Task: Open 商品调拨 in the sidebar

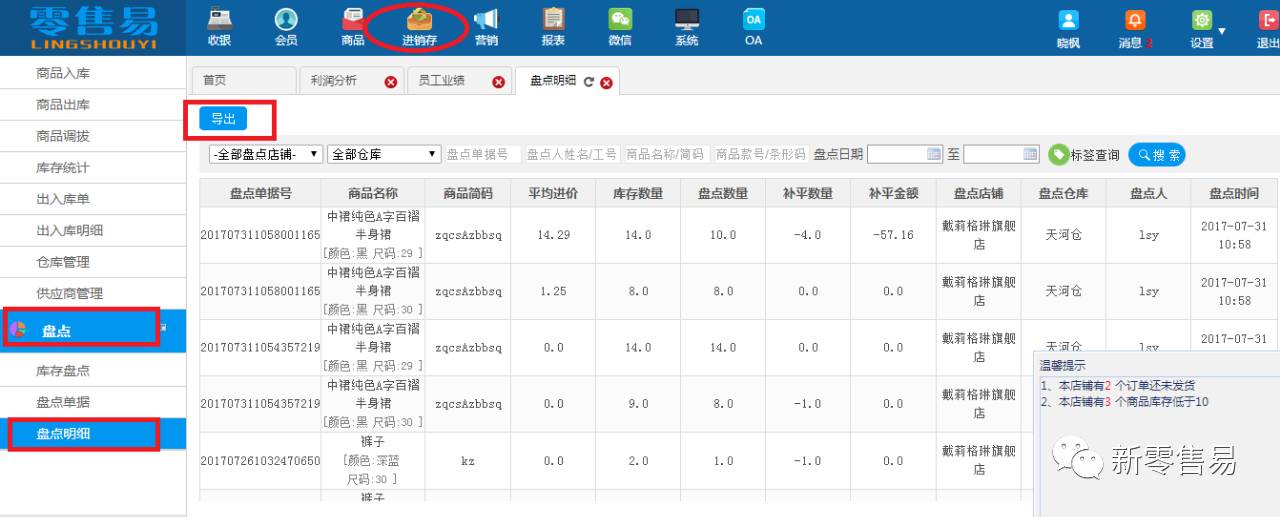Action: 93,136
